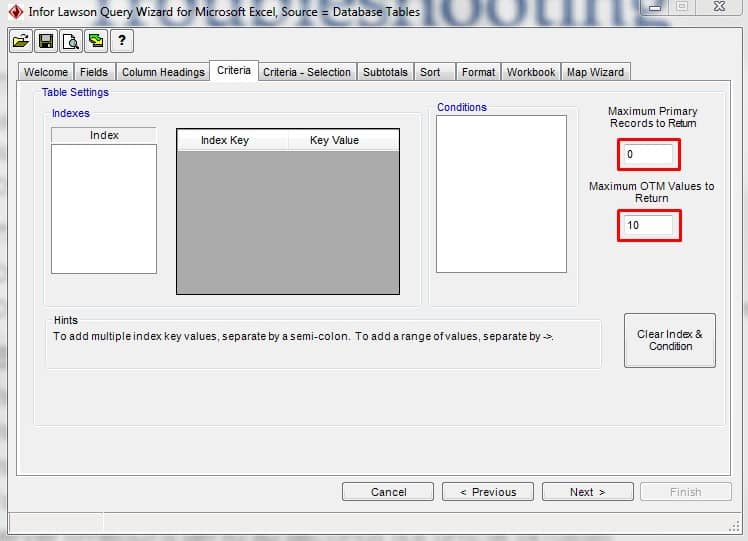This screenshot has height=541, width=748.
Task: Click the Maximum OTM Values to Return field
Action: [649, 226]
